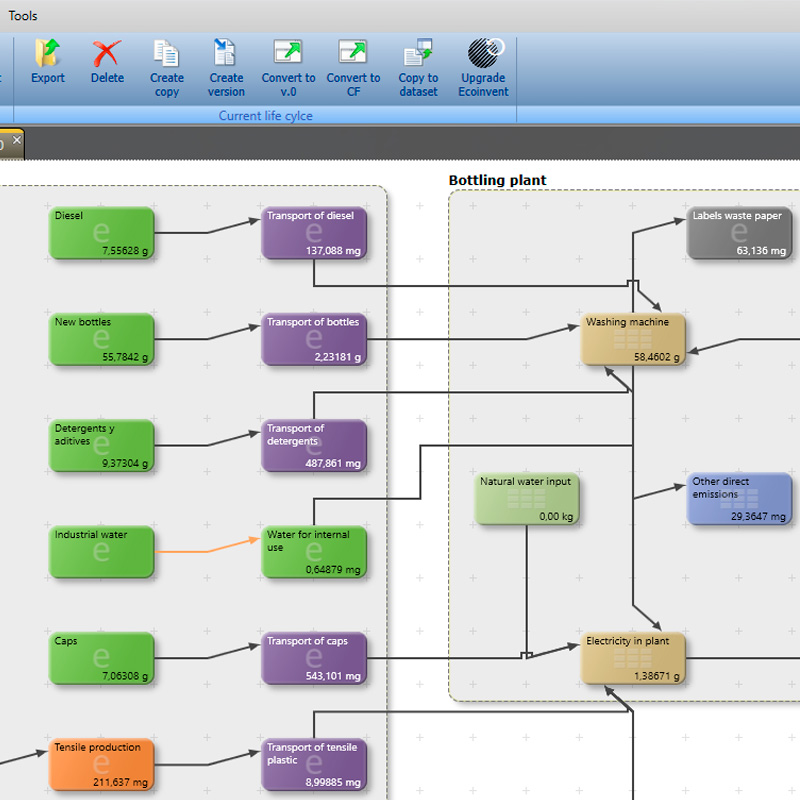Click the Other direct emissions node
Screen dimensions: 800x800
coord(740,499)
